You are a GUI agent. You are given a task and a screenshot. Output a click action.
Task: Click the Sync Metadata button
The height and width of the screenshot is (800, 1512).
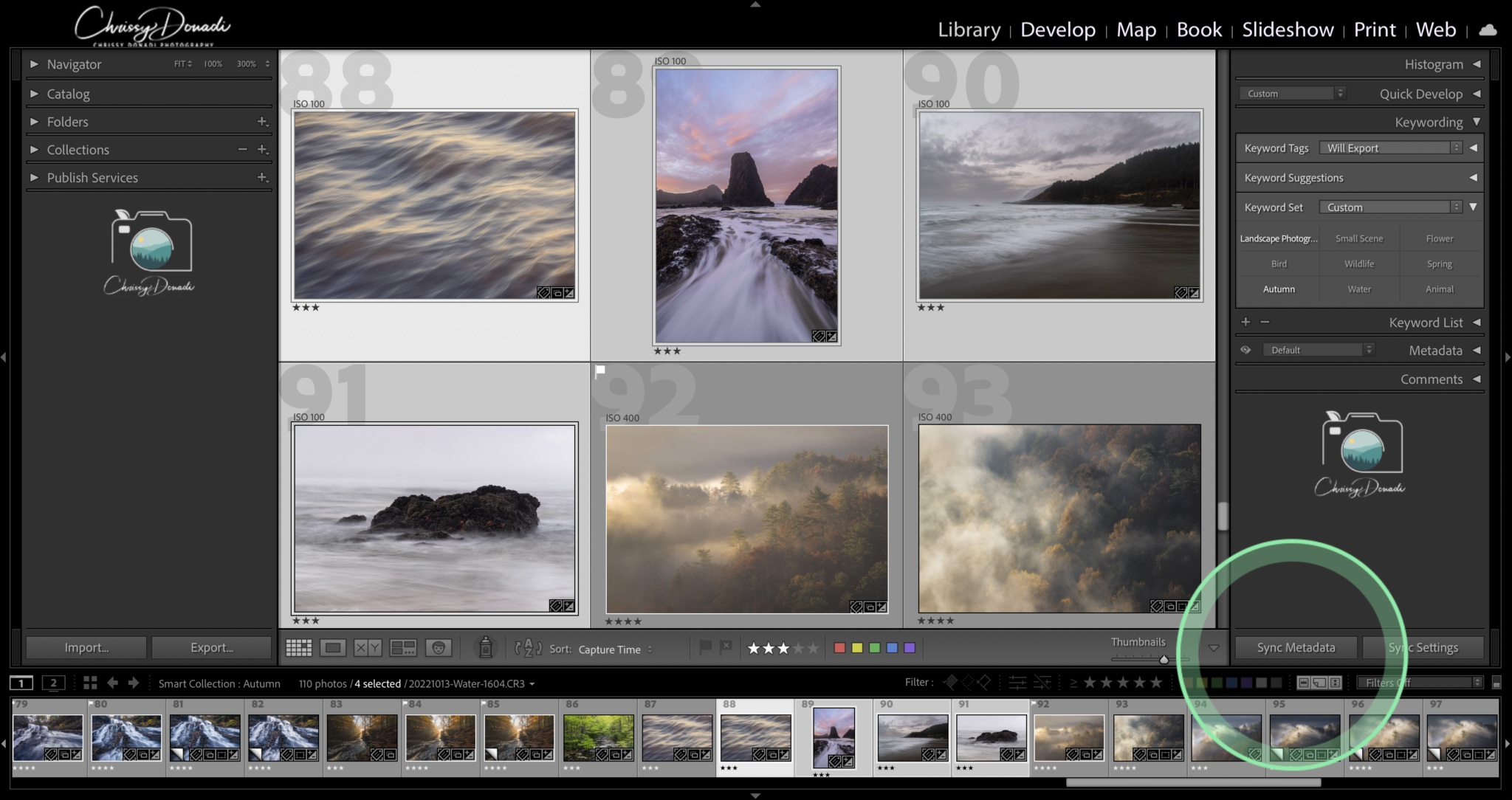click(x=1296, y=647)
